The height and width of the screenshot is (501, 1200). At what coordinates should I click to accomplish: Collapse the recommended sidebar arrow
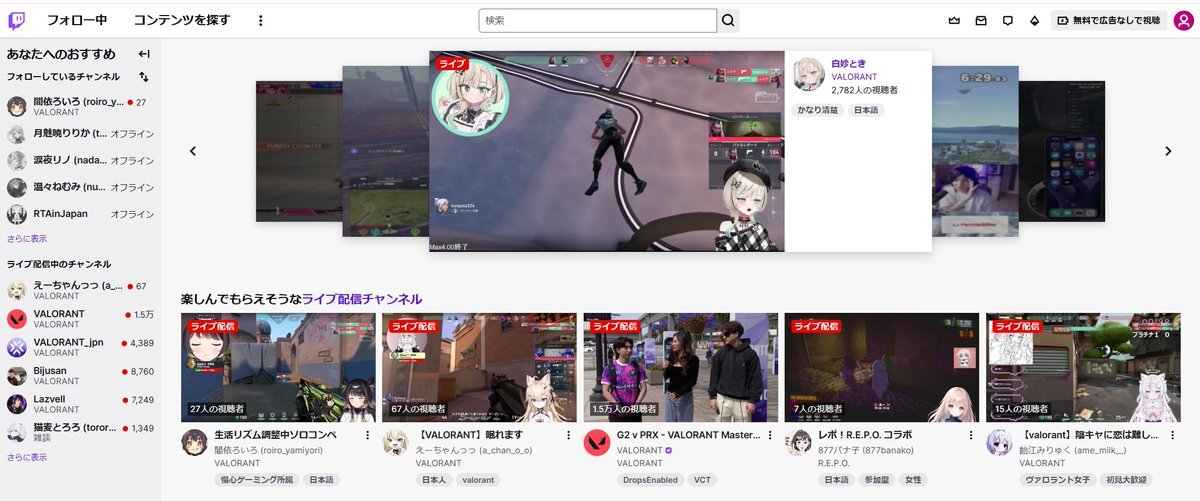click(144, 54)
